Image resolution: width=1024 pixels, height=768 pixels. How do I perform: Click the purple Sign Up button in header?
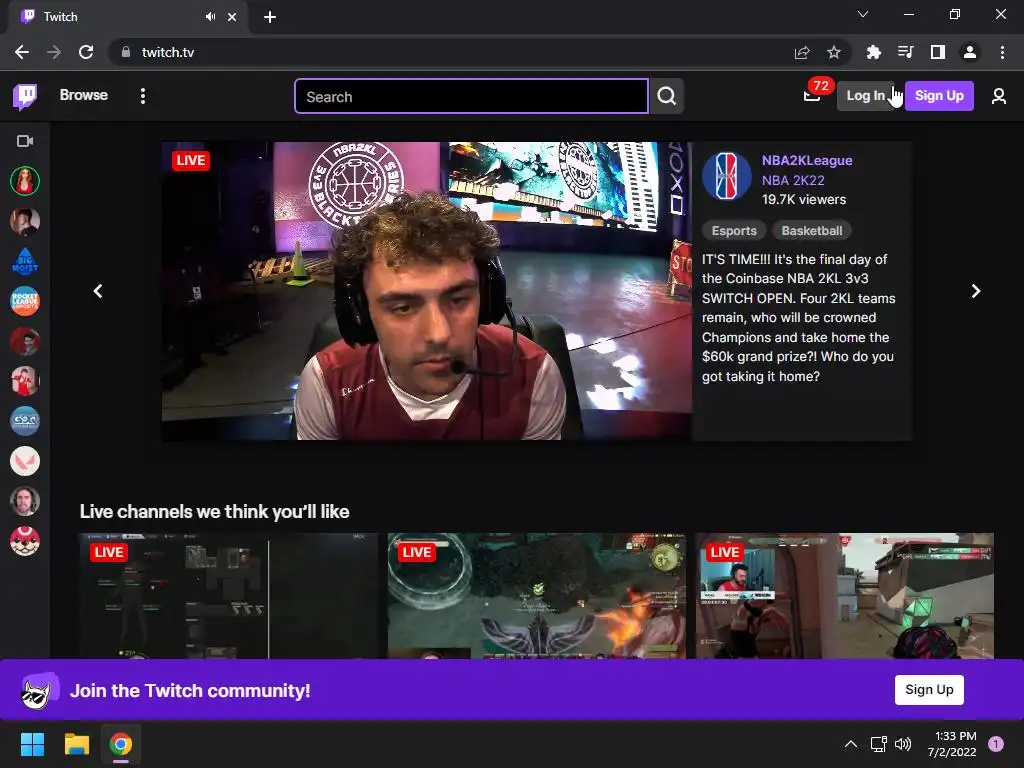point(939,95)
